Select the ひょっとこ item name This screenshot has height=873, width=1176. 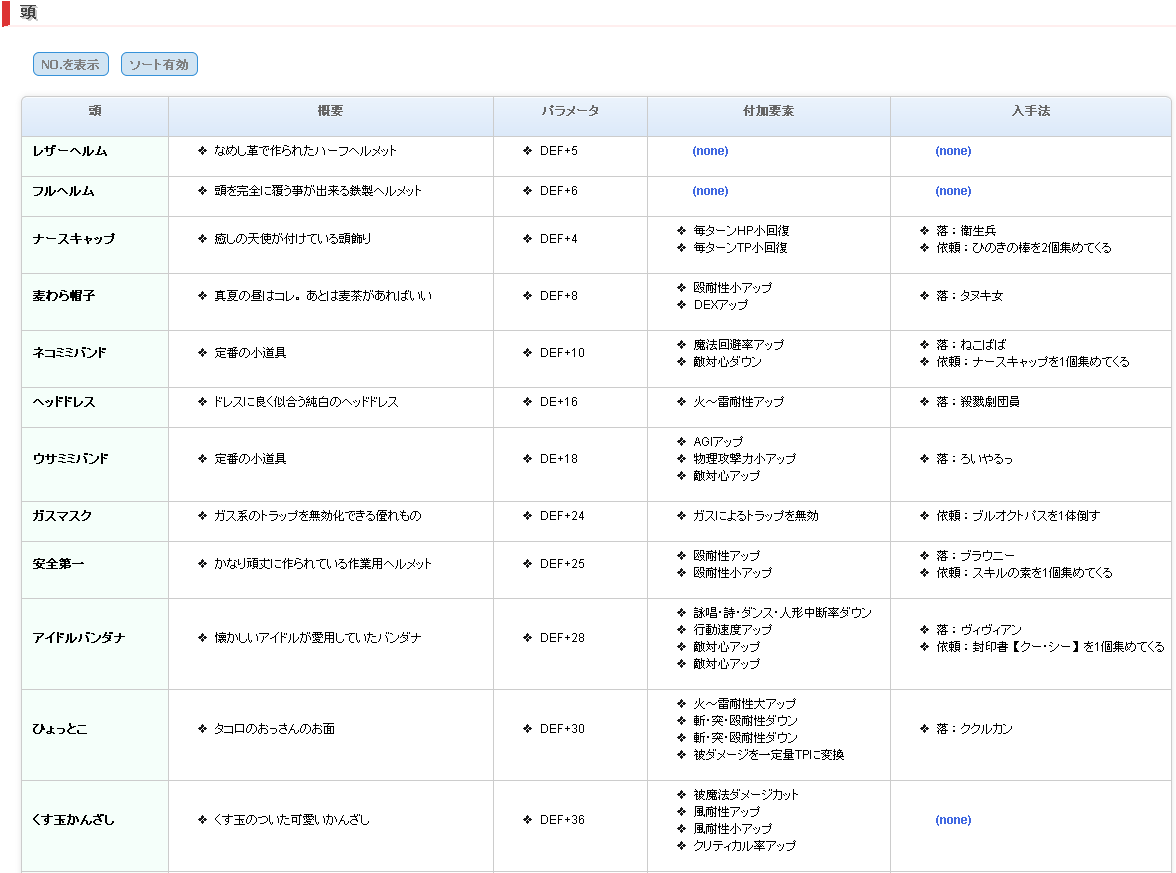60,729
